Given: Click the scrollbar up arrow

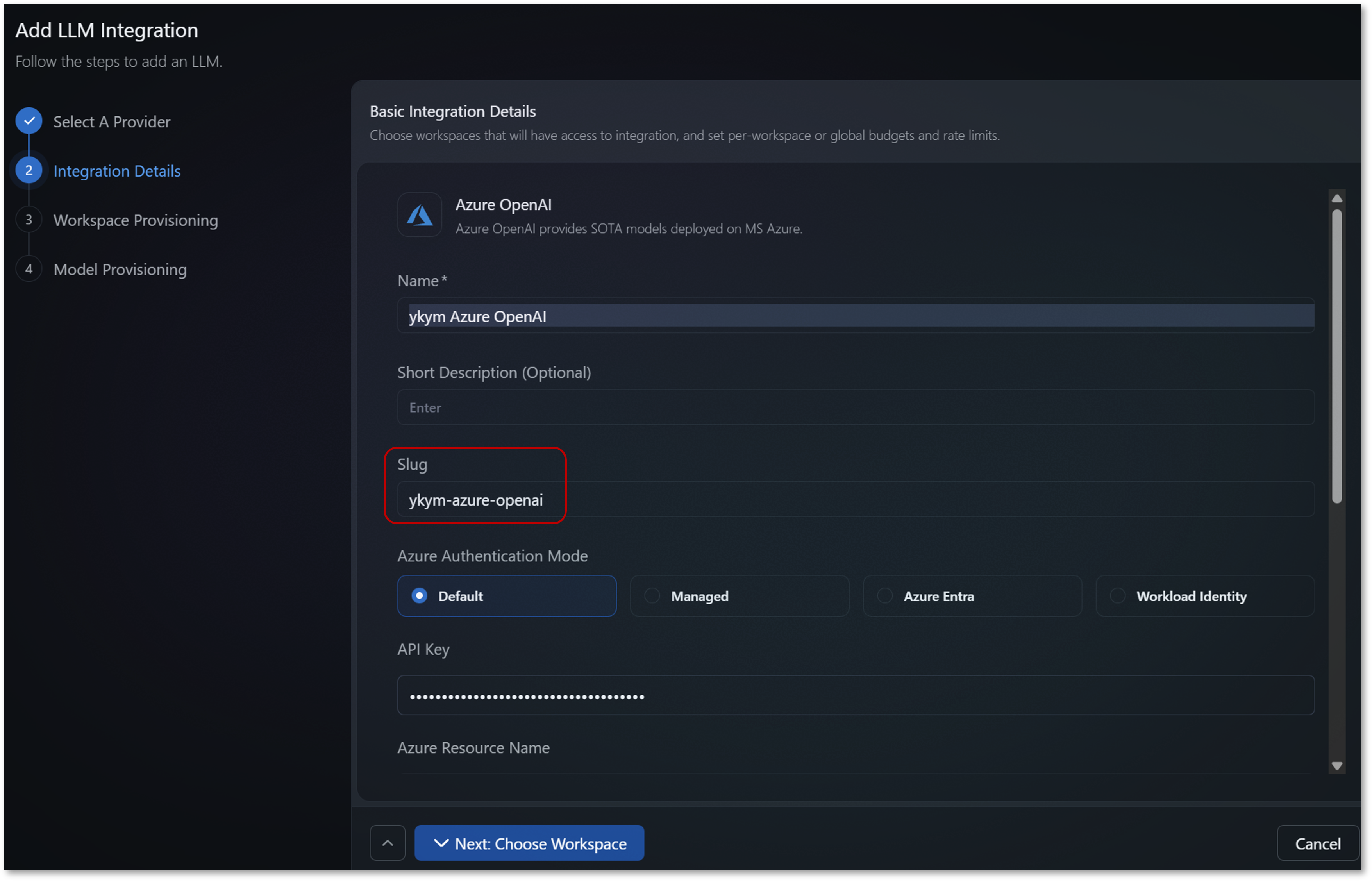Looking at the screenshot, I should tap(1336, 198).
